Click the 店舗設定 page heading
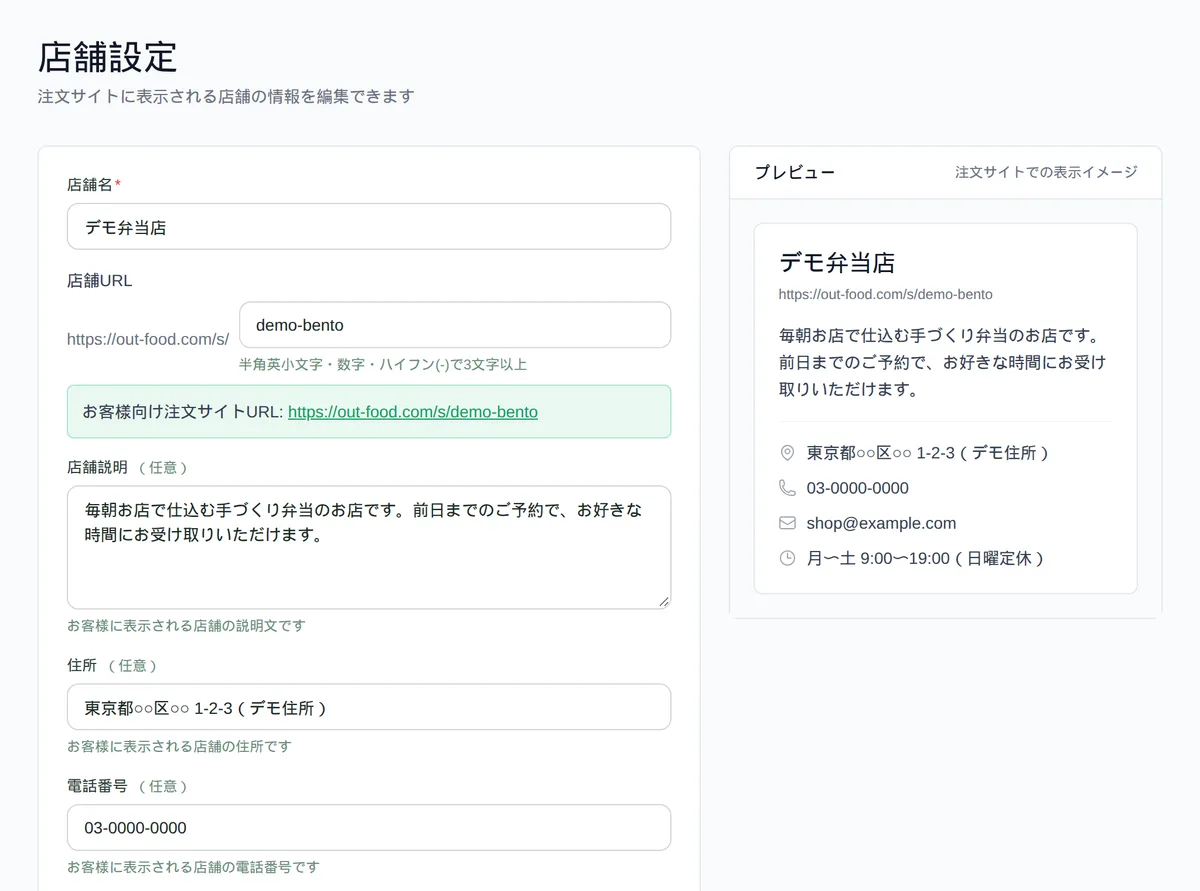 [x=108, y=57]
